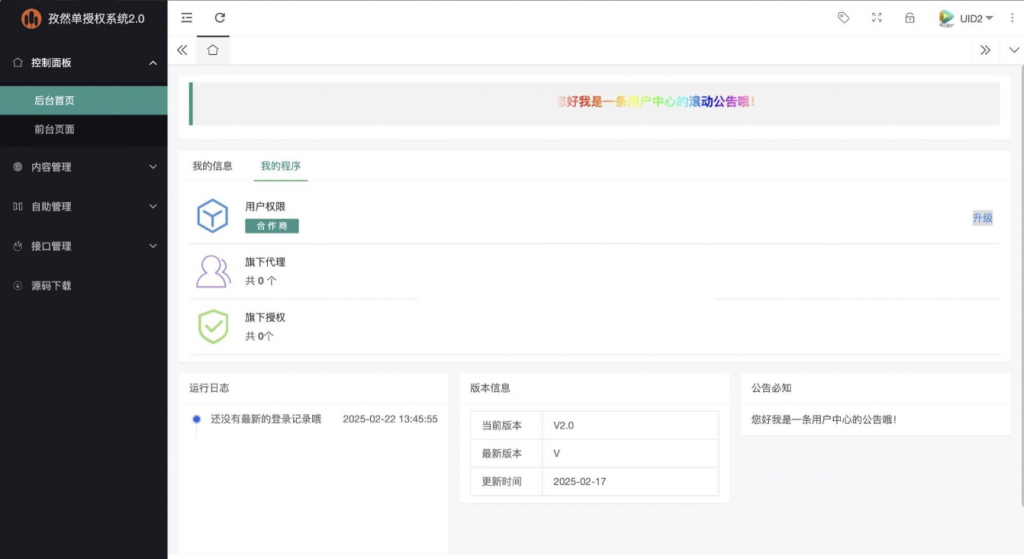The width and height of the screenshot is (1024, 559).
Task: Toggle the sidebar collapse menu icon
Action: pyautogui.click(x=187, y=18)
